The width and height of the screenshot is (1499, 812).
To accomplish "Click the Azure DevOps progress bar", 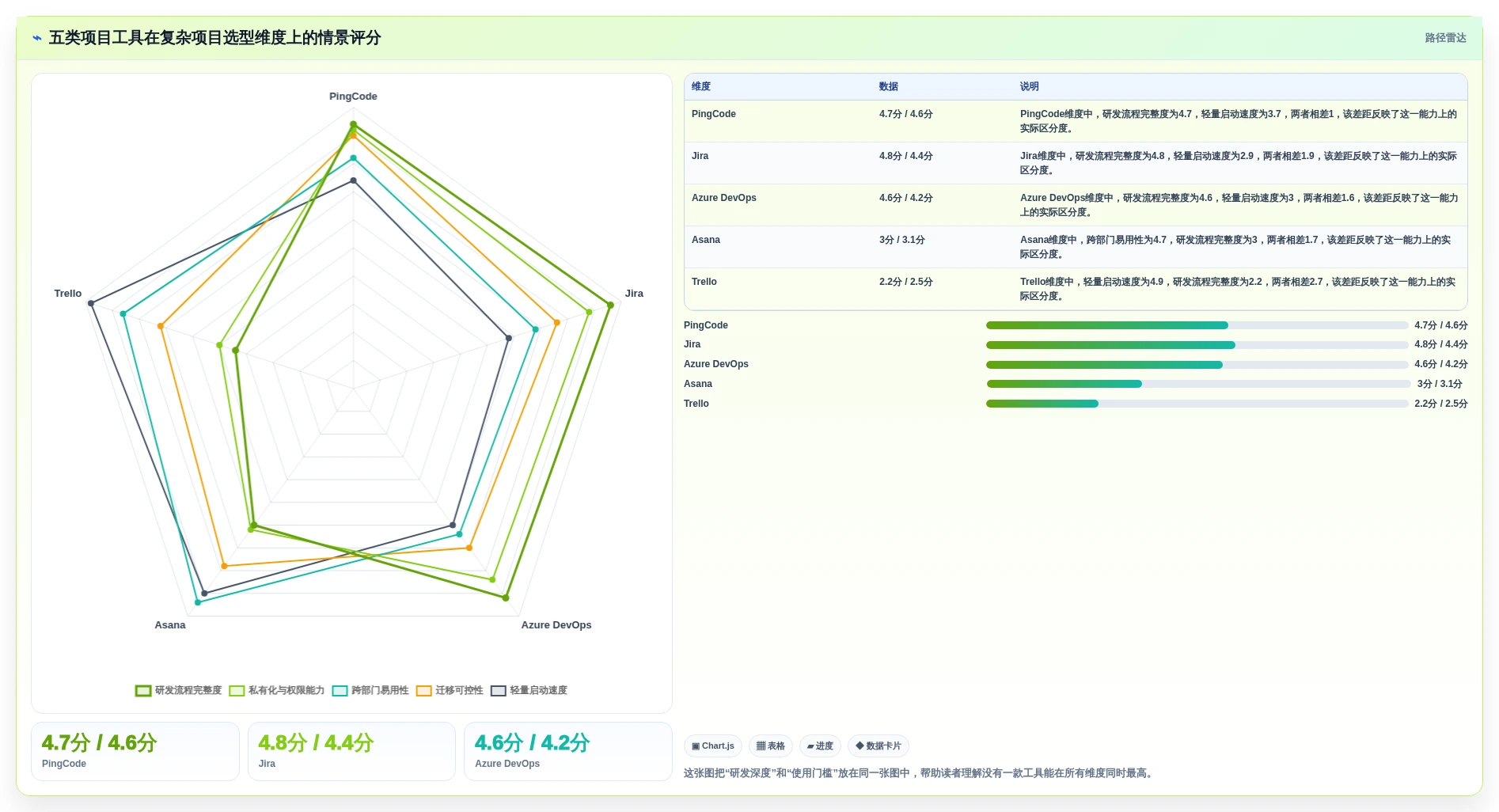I will point(1197,365).
